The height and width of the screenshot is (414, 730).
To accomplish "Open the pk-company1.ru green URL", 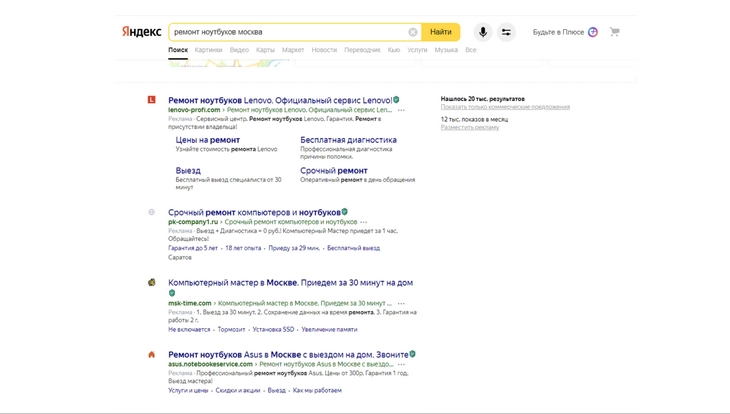I will pyautogui.click(x=193, y=222).
